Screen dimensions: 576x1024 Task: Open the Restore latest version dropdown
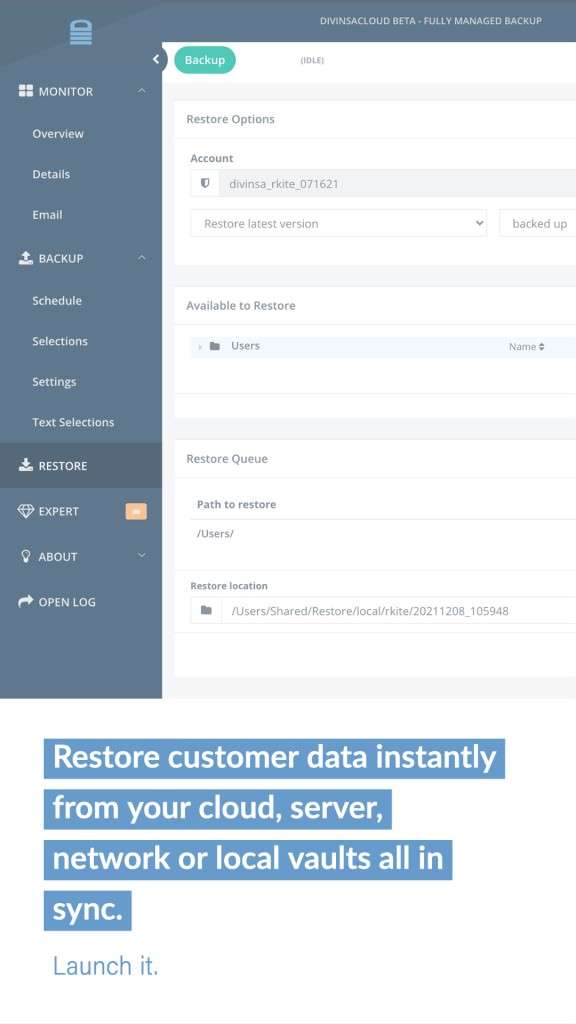click(338, 223)
